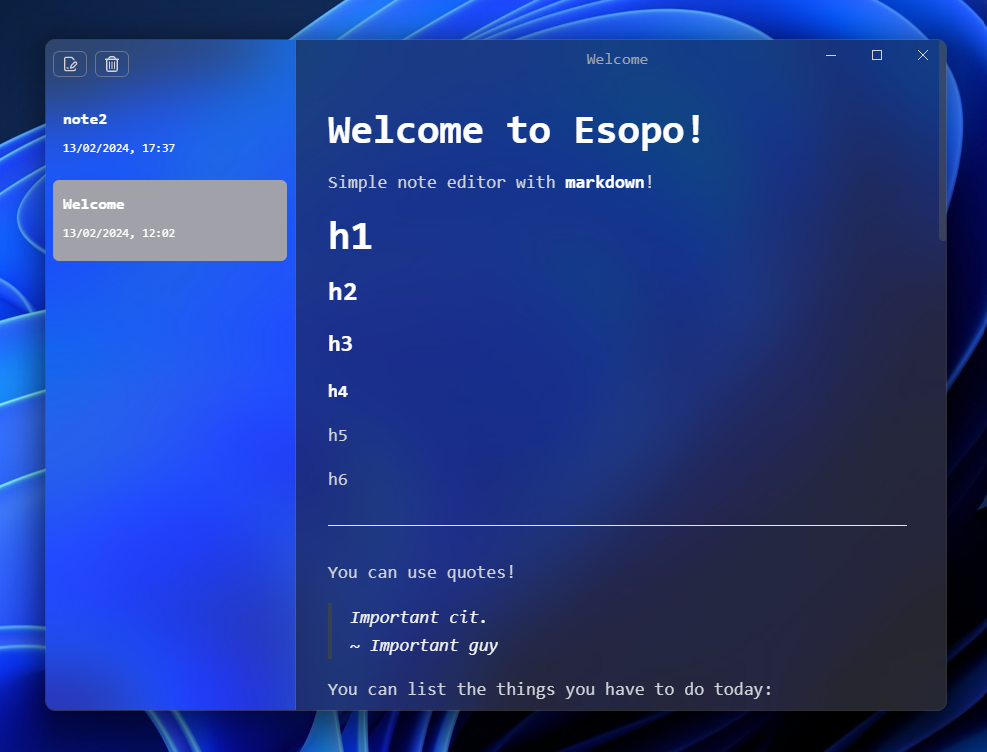The width and height of the screenshot is (987, 752).
Task: Close the Esopo window
Action: click(923, 55)
